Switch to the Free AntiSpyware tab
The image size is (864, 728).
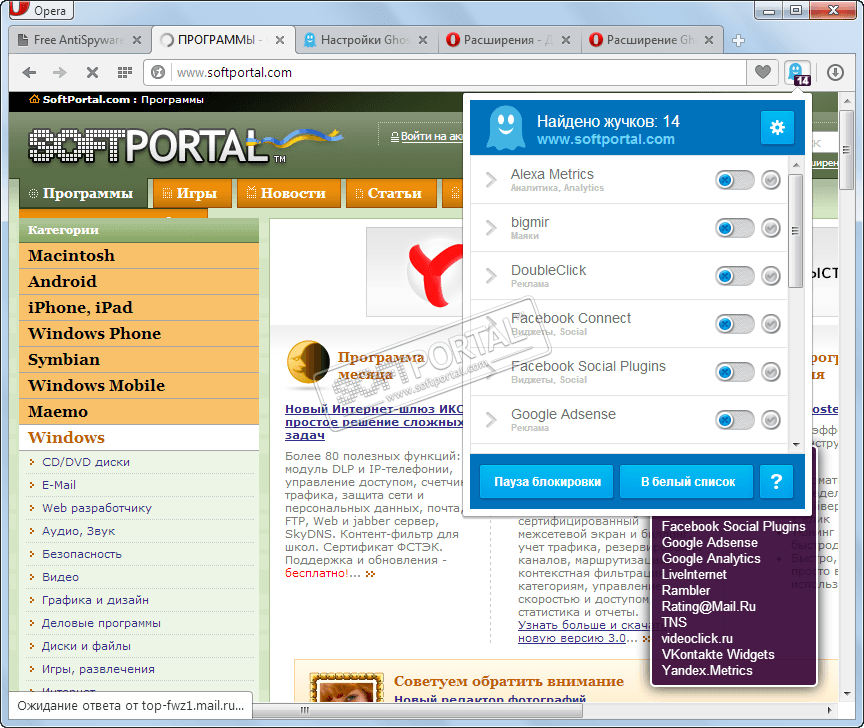click(79, 40)
